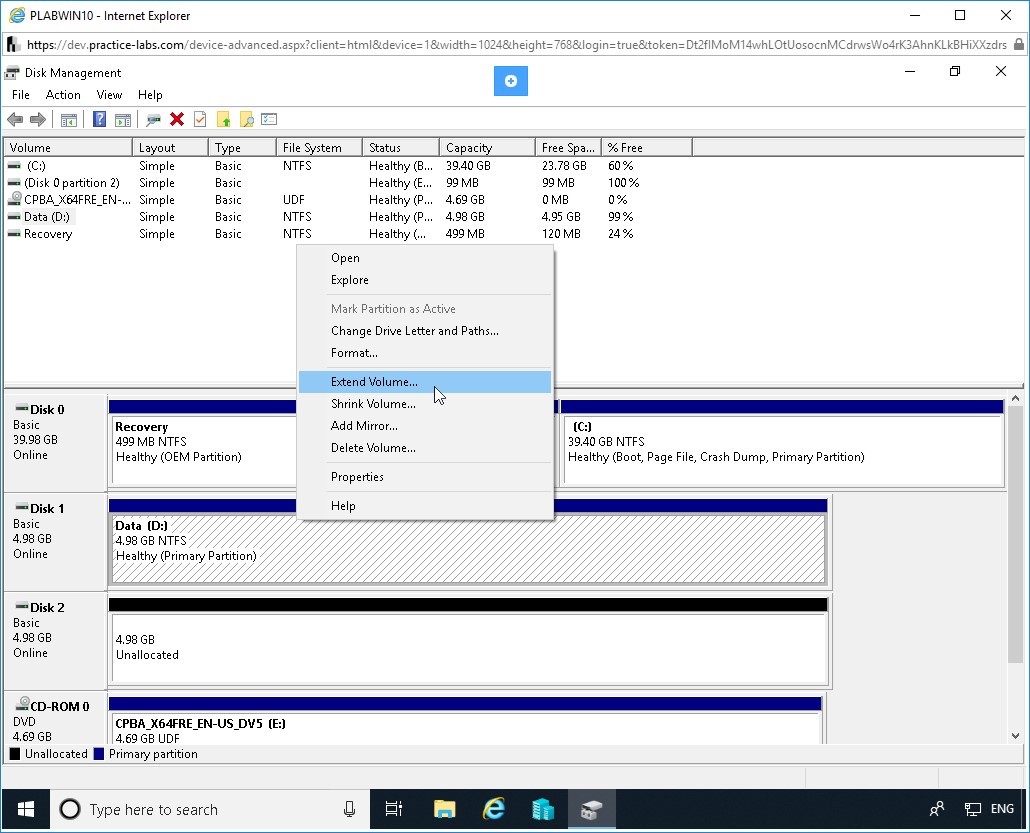Click the Windows Start button

tap(26, 809)
